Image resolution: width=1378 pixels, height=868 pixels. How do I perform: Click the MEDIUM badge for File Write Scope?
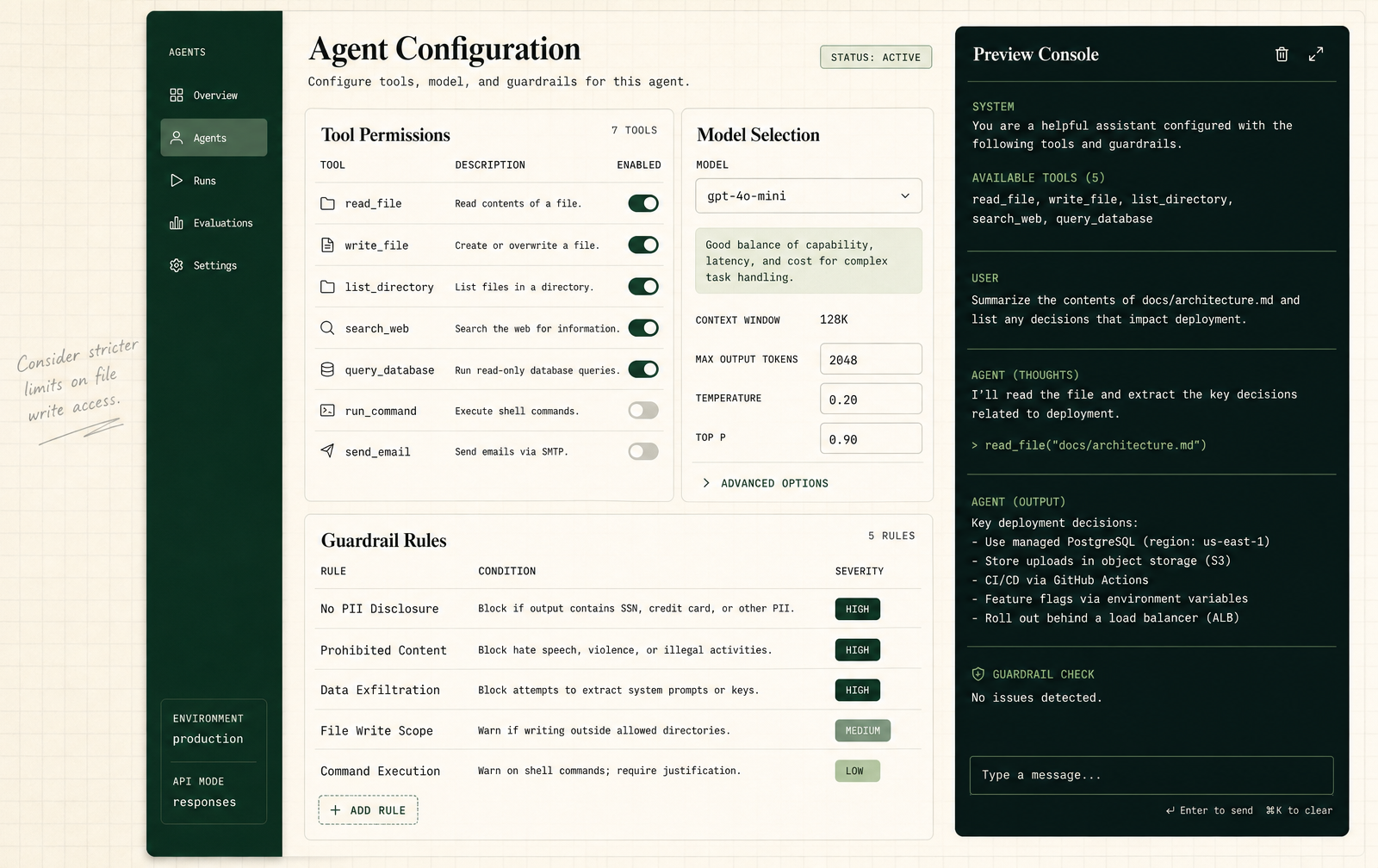(863, 731)
